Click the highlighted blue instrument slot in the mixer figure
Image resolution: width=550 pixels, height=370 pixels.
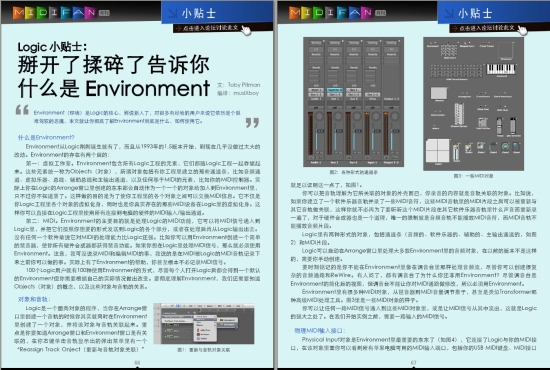pyautogui.click(x=335, y=90)
